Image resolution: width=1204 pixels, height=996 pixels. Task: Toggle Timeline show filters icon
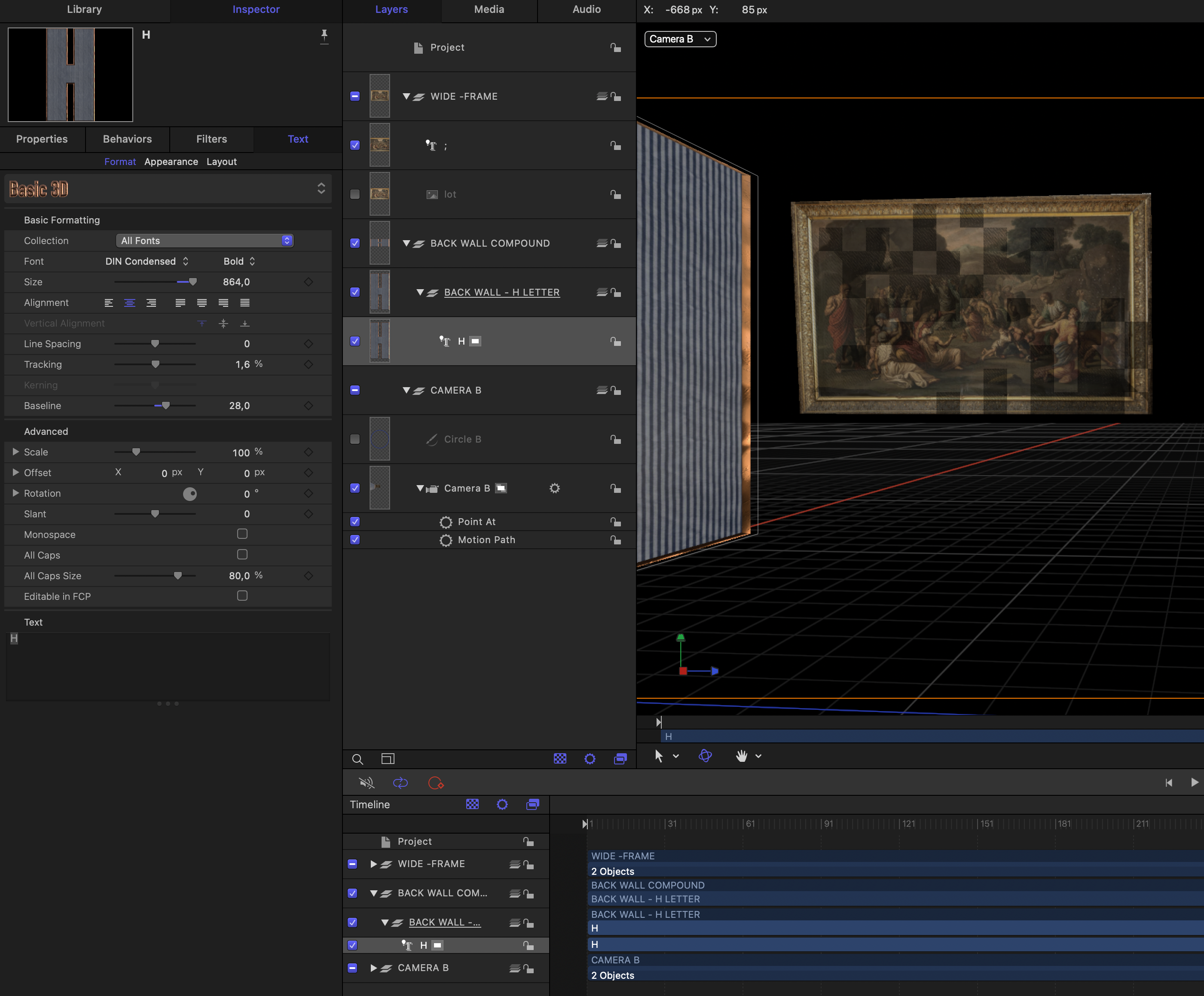tap(533, 804)
